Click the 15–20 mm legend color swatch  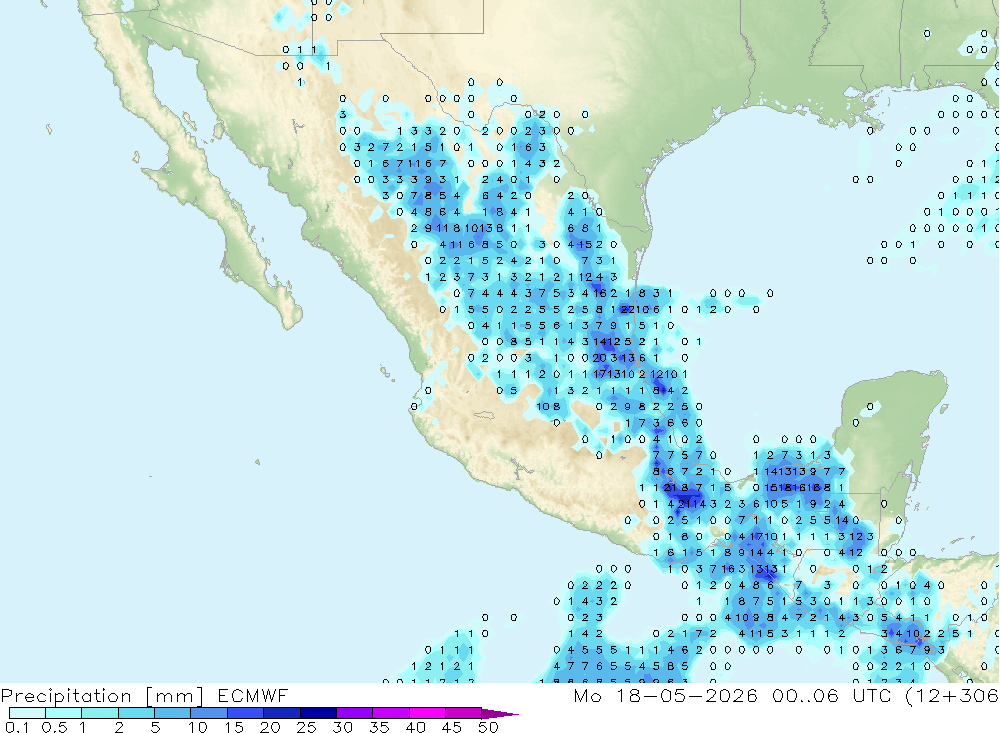pos(246,713)
